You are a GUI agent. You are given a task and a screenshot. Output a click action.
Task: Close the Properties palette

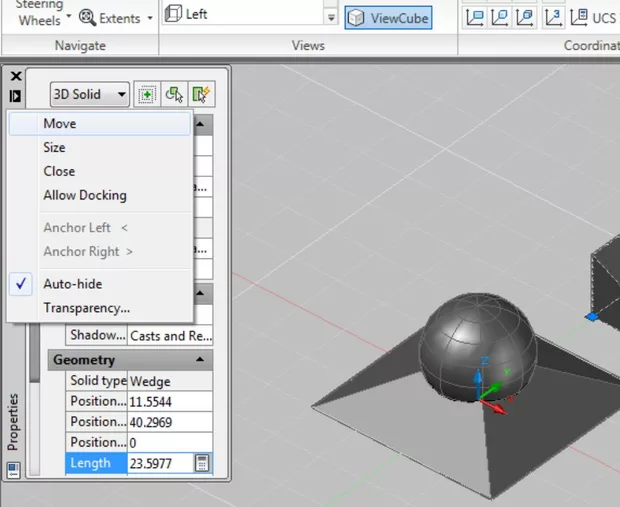15,76
